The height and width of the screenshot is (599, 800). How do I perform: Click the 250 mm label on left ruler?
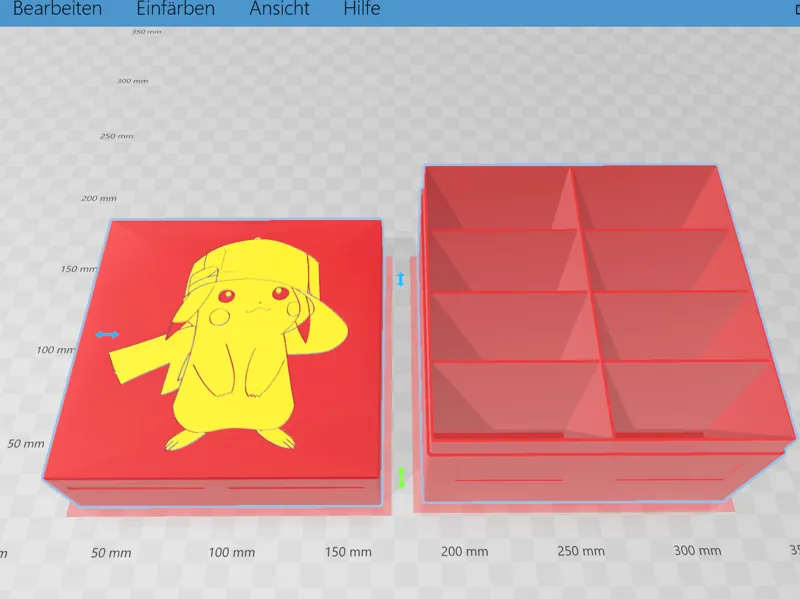pyautogui.click(x=116, y=136)
